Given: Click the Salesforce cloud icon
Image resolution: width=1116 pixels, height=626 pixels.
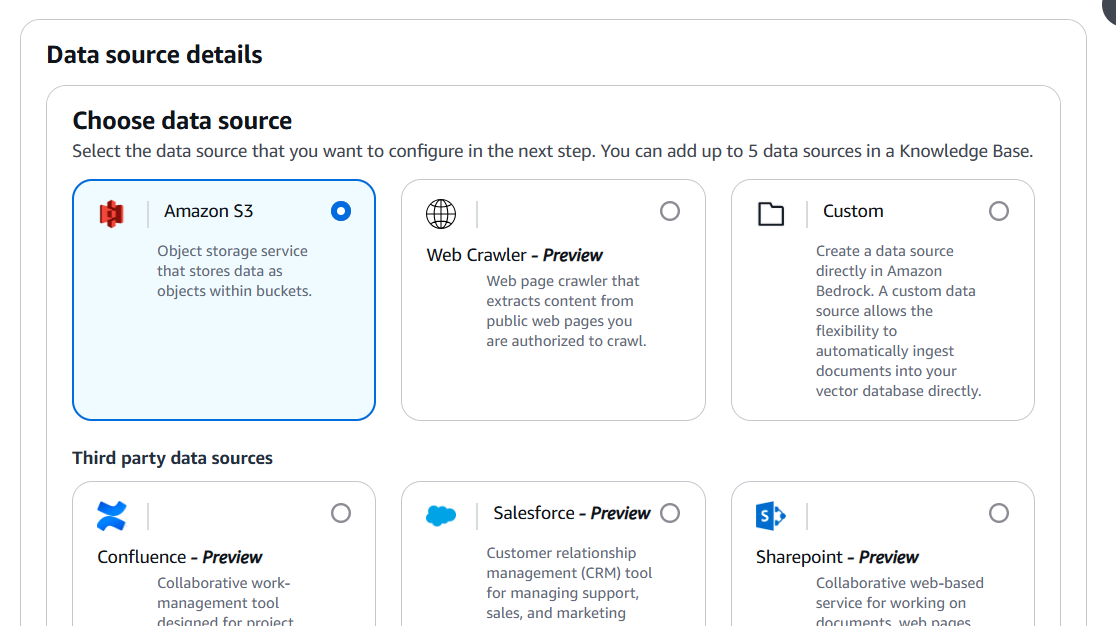Looking at the screenshot, I should [441, 516].
